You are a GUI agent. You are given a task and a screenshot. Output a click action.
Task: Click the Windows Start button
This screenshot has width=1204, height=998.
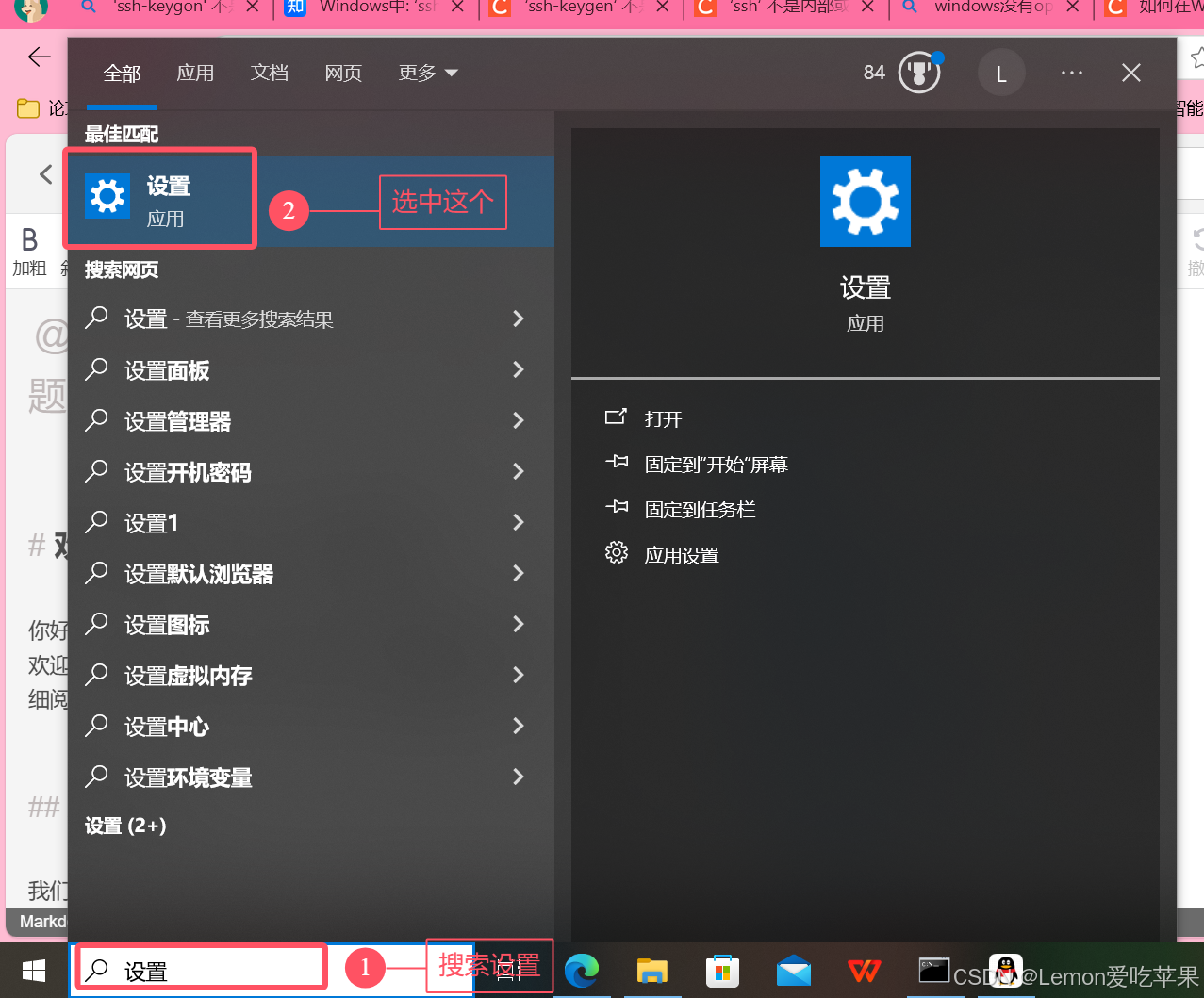coord(33,970)
